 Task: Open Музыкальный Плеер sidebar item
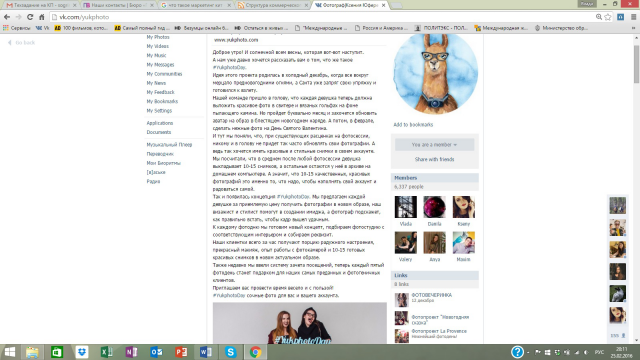point(169,144)
